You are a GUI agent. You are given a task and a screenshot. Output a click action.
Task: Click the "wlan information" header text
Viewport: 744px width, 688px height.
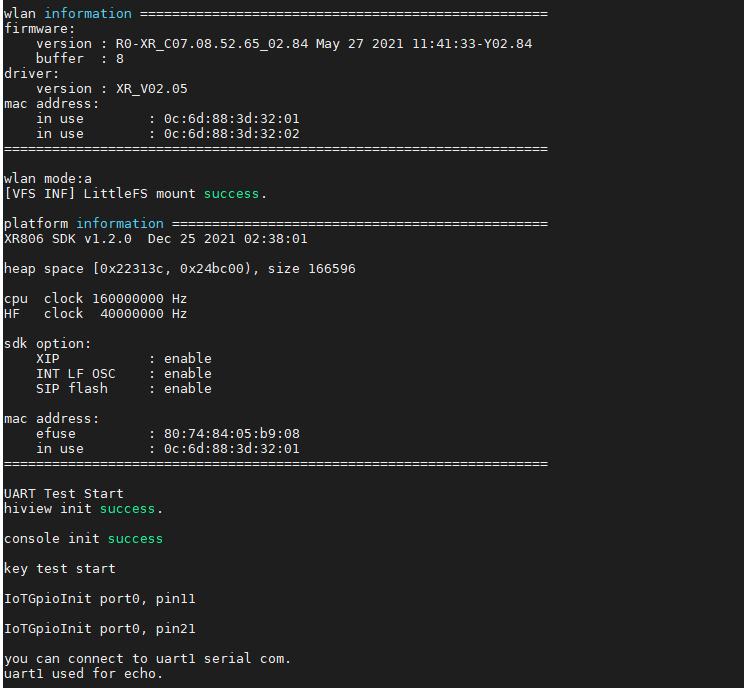coord(67,14)
